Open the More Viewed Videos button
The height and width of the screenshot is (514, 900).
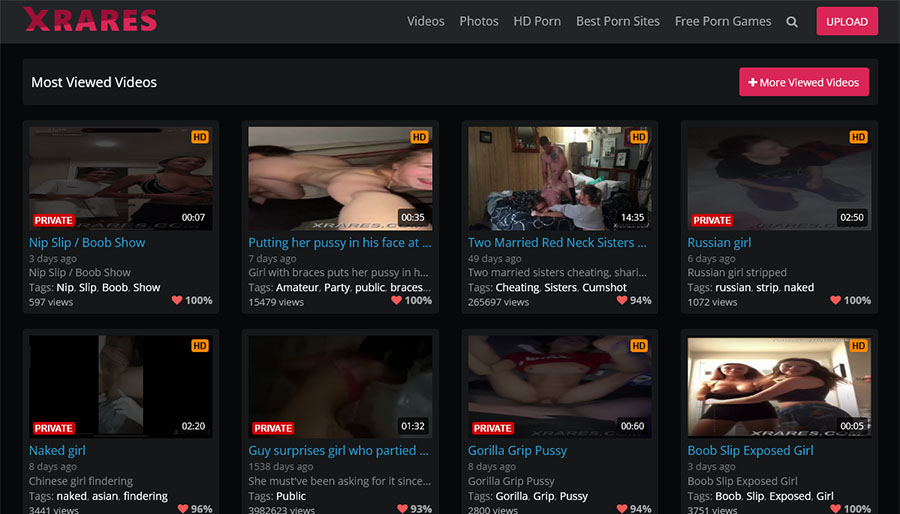[x=803, y=82]
